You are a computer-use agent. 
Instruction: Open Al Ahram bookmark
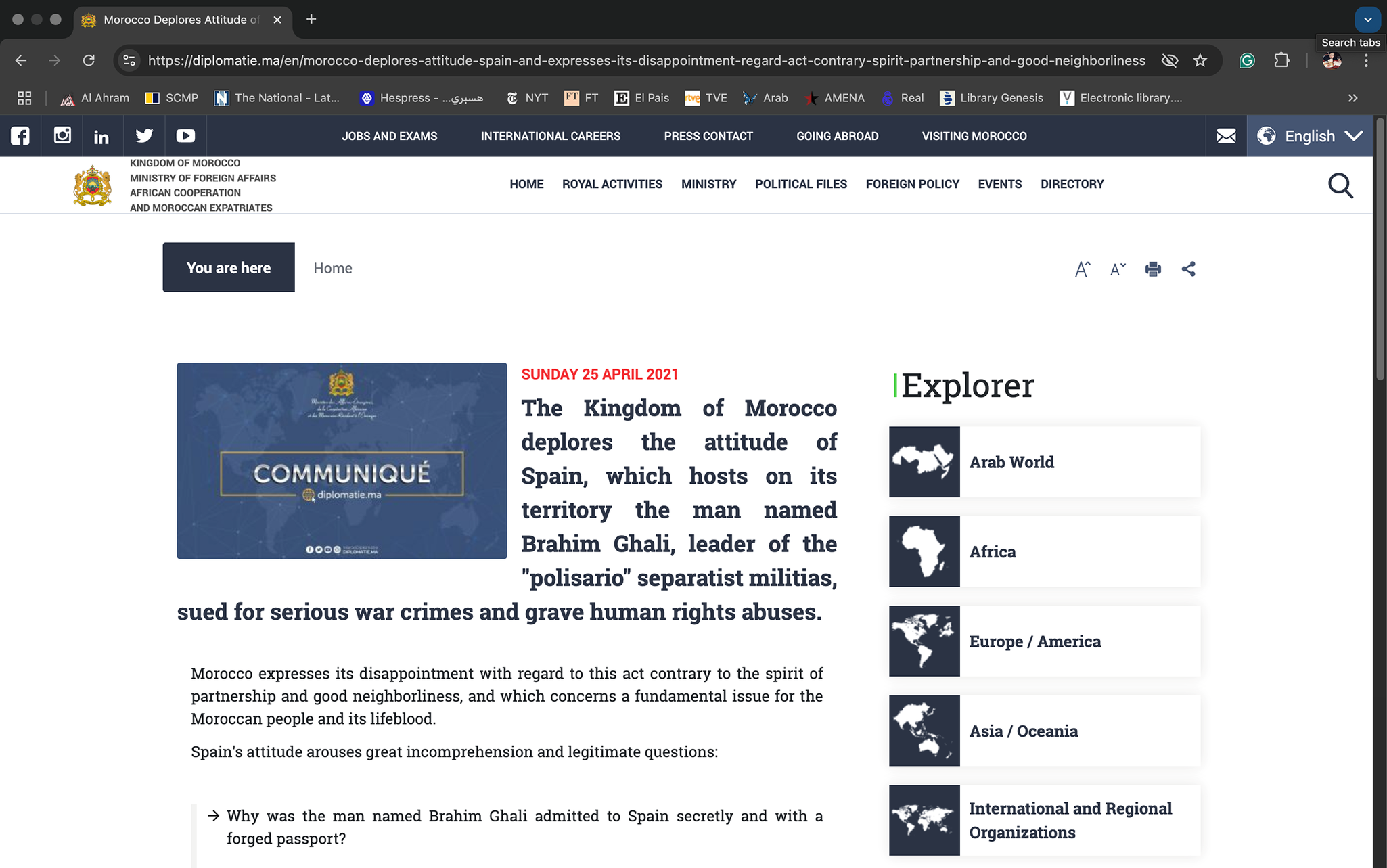95,98
